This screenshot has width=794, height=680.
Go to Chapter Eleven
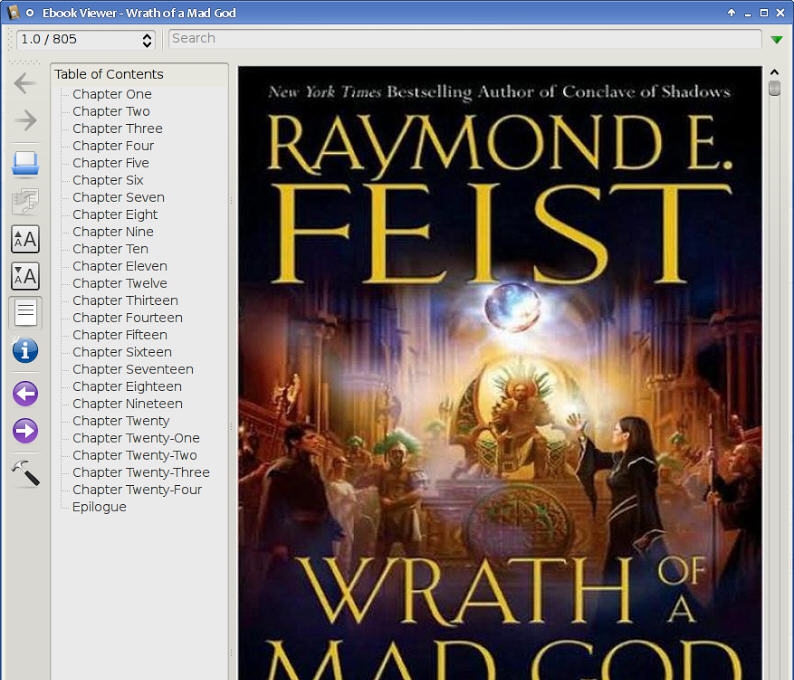[120, 266]
